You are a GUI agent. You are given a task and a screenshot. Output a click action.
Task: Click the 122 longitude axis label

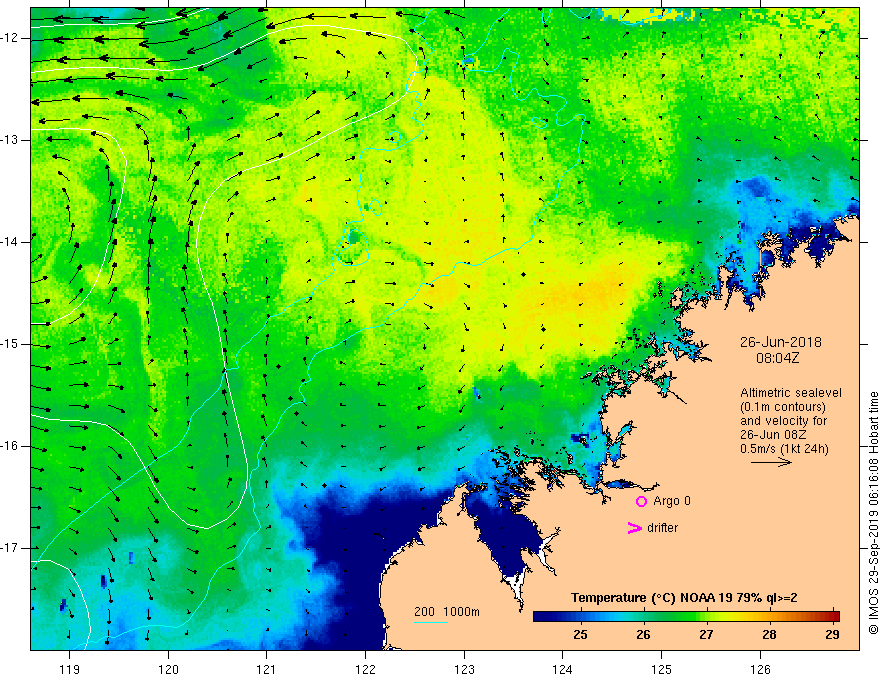[x=365, y=669]
